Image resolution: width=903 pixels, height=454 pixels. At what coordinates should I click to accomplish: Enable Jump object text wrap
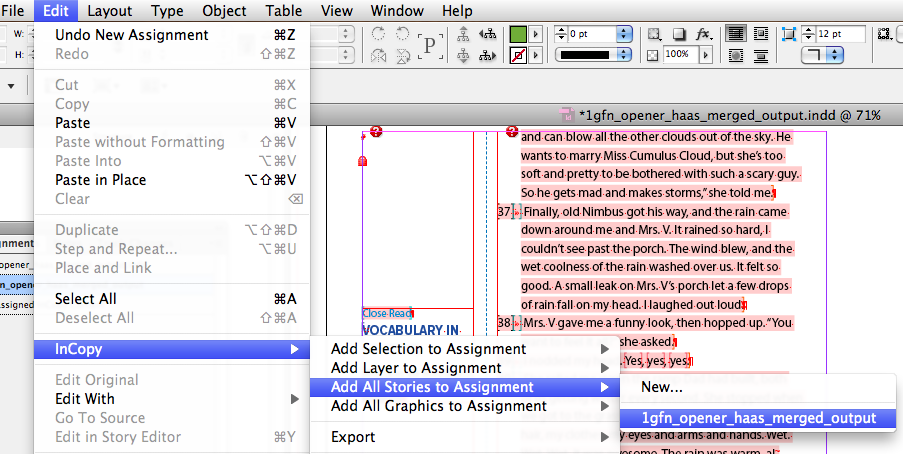click(761, 56)
